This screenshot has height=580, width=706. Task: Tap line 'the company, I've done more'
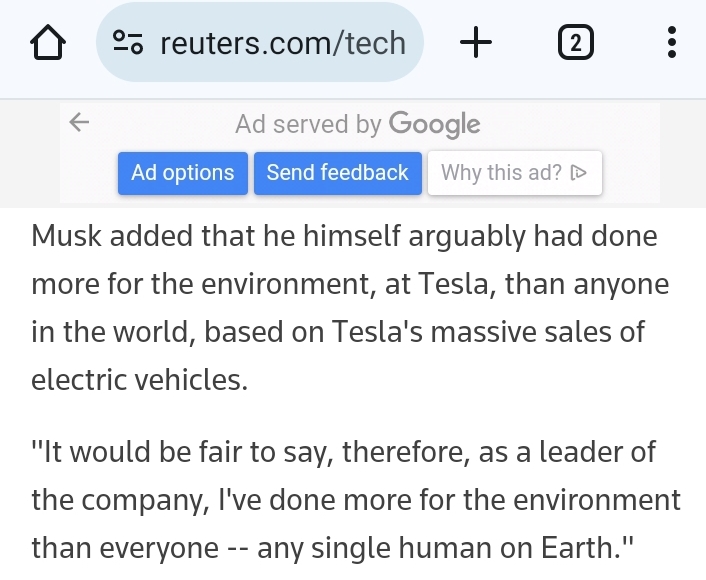[355, 499]
